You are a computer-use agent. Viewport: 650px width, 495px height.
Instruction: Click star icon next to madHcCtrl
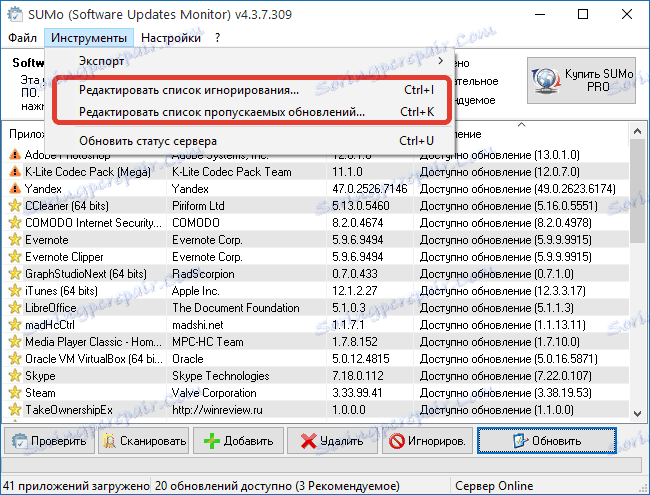[15, 325]
